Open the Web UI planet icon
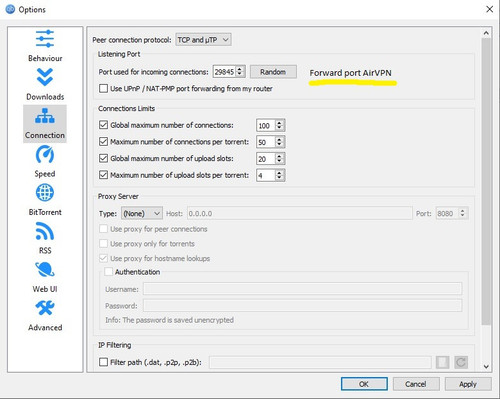 [x=45, y=270]
